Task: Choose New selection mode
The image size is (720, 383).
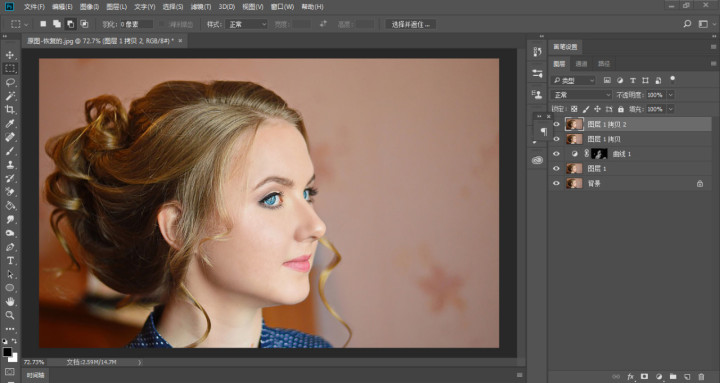Action: (x=43, y=24)
